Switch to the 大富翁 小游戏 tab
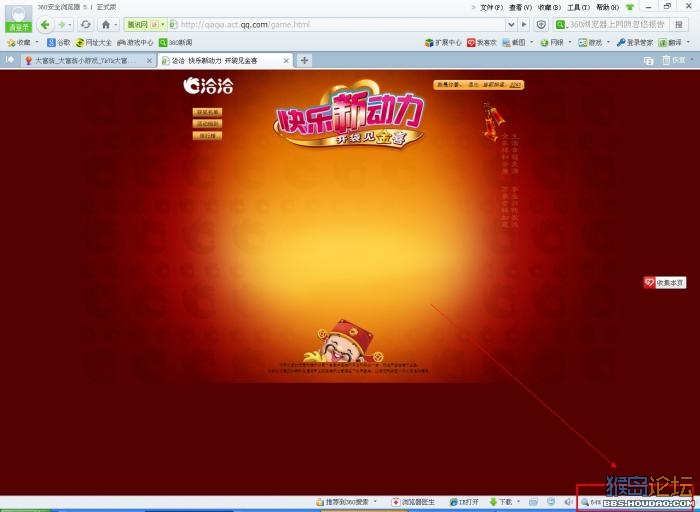Screen dimensions: 700x512 [88, 60]
